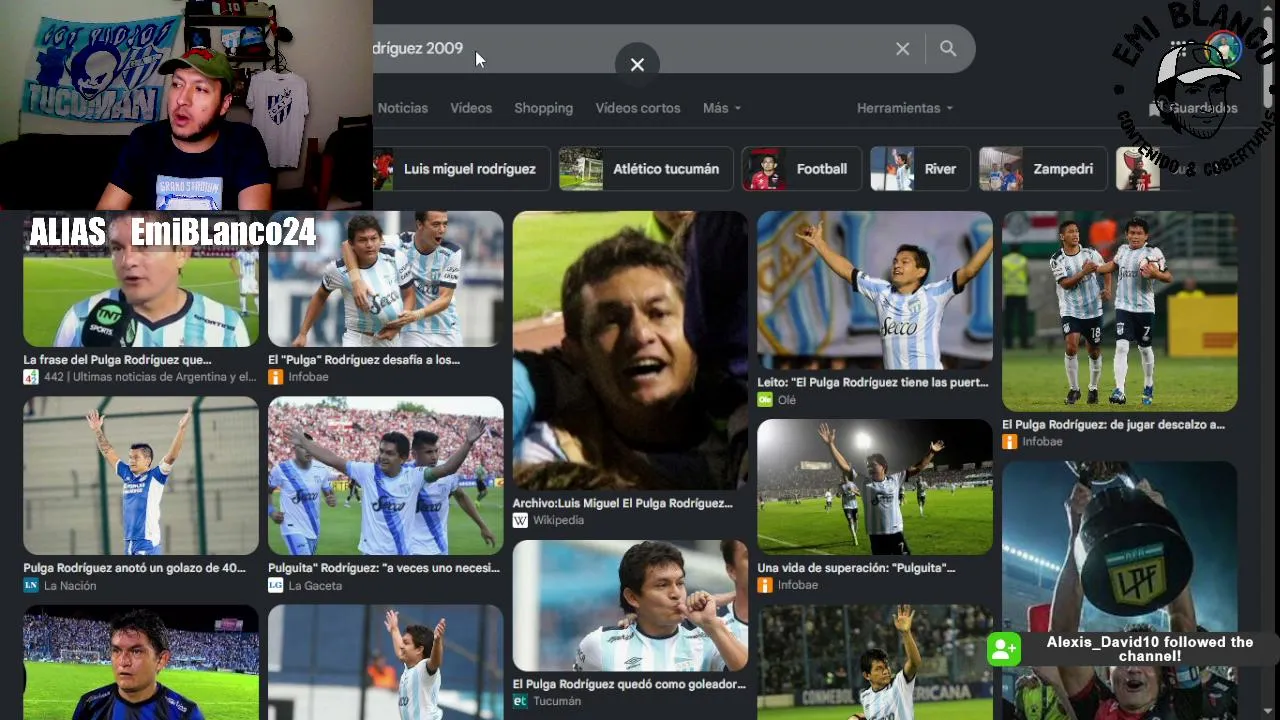Open the TN Sports interview image thumbnail
Viewport: 1280px width, 720px height.
[x=141, y=279]
